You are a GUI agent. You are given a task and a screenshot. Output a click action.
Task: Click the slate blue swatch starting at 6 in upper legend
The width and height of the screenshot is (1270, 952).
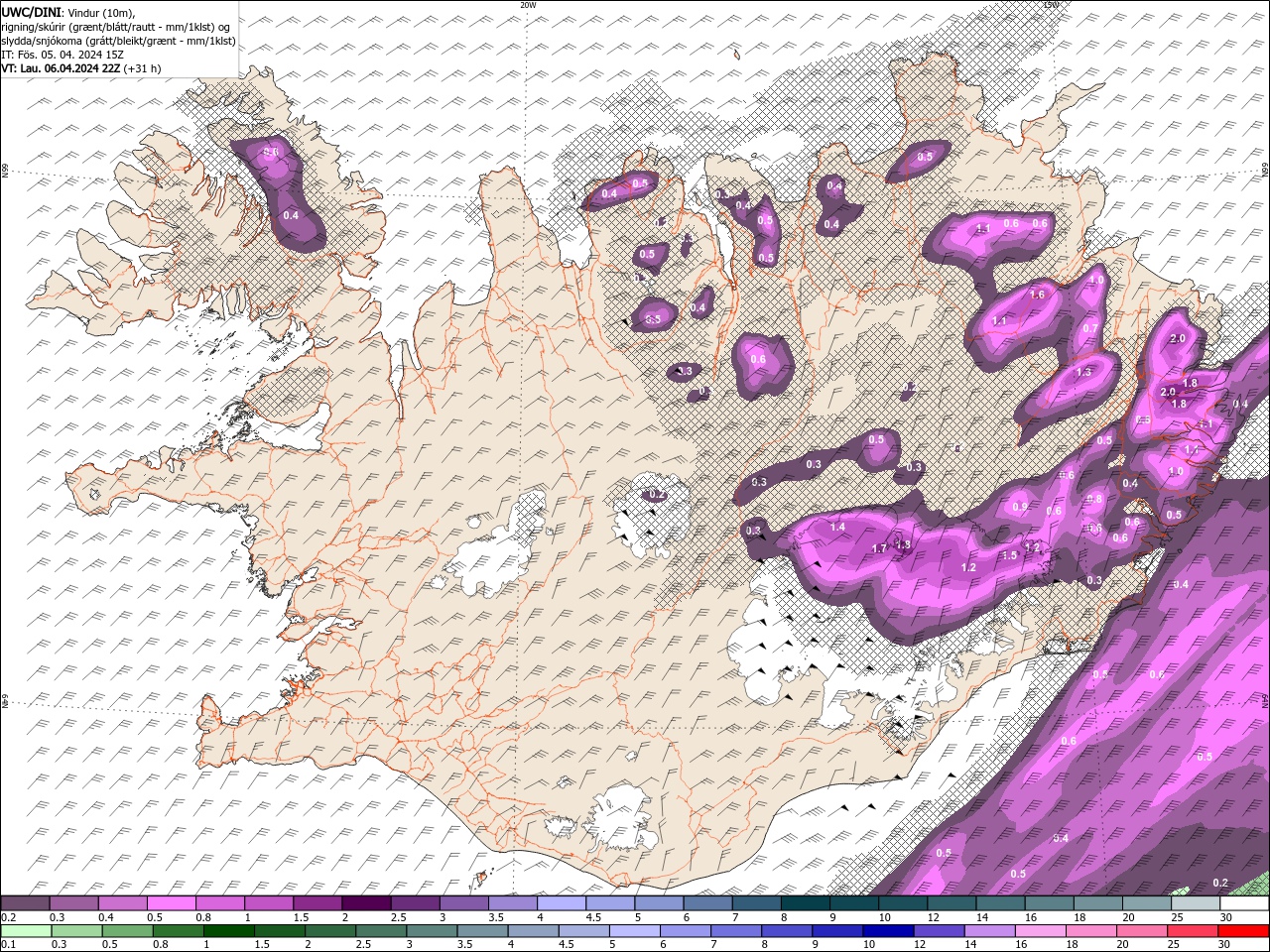coord(707,903)
